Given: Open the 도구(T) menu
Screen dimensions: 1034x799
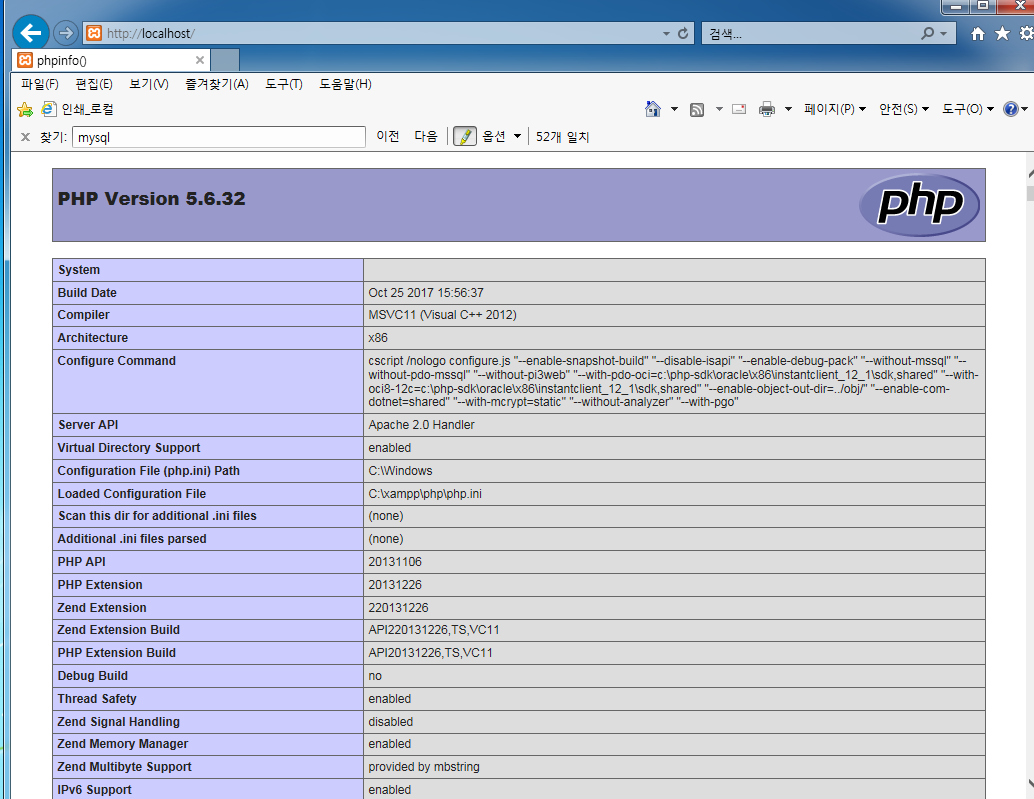Looking at the screenshot, I should pyautogui.click(x=284, y=84).
